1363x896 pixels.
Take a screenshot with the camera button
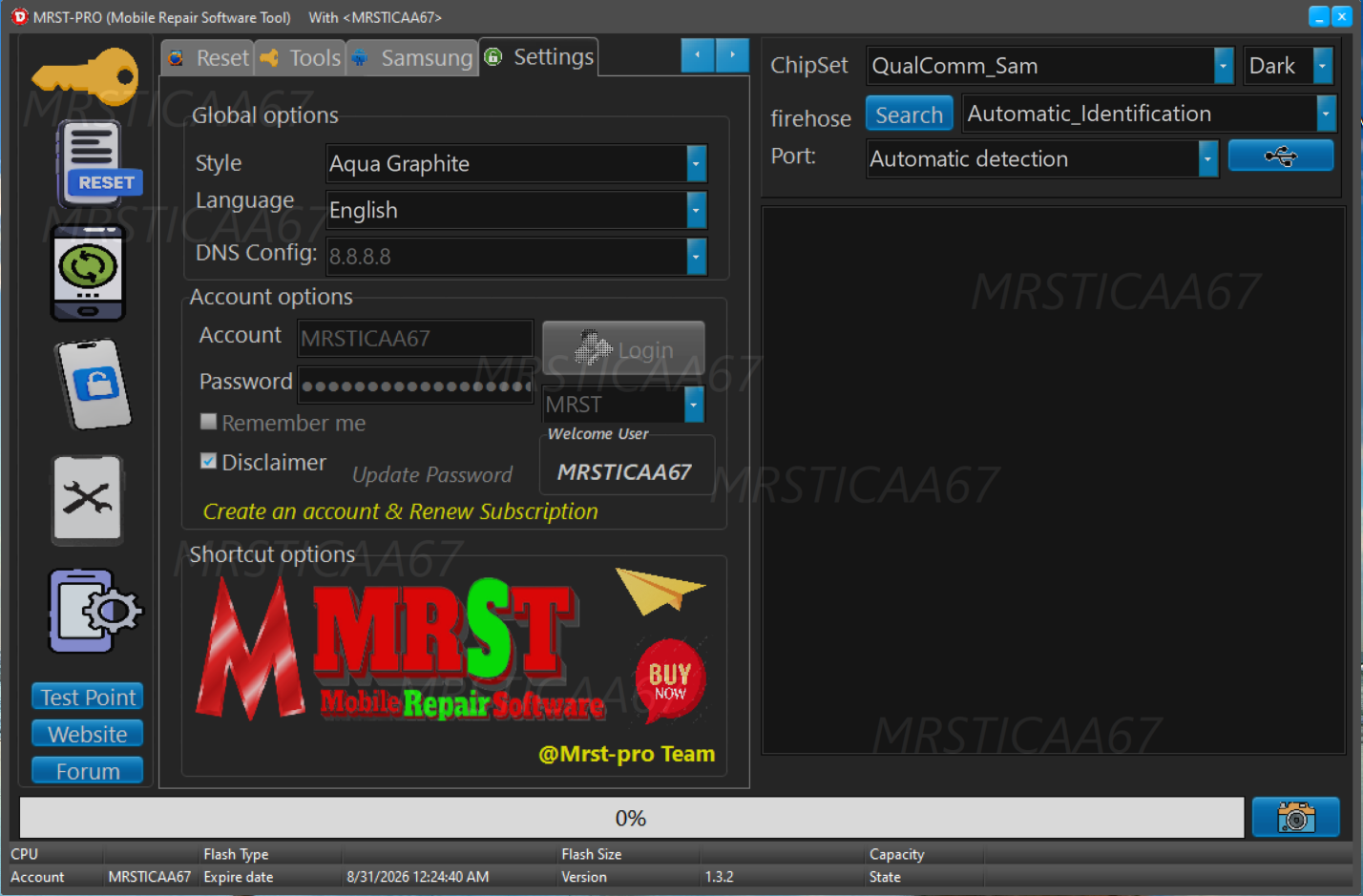pos(1295,817)
